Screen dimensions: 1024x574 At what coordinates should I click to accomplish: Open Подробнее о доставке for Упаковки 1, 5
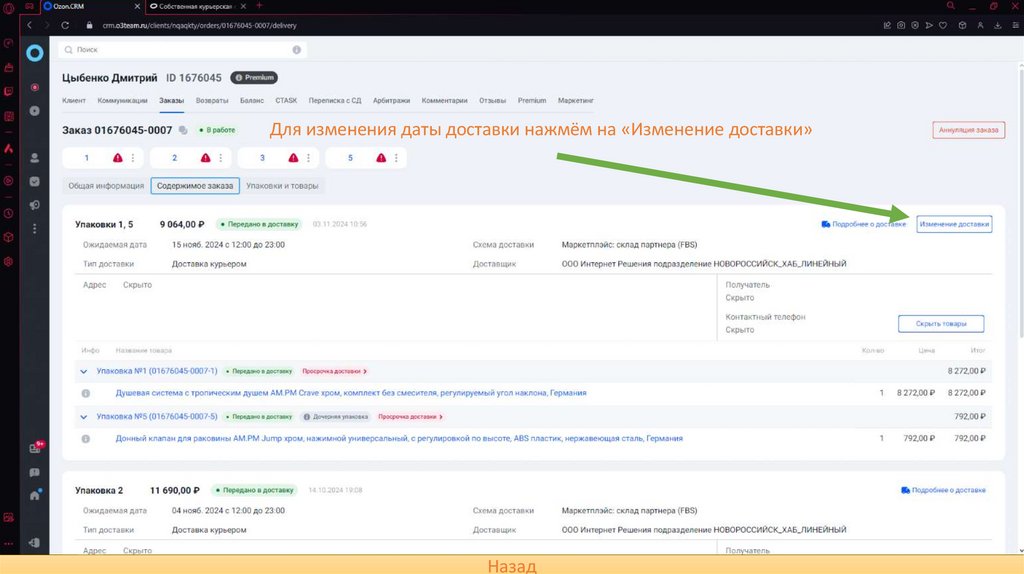pos(863,224)
